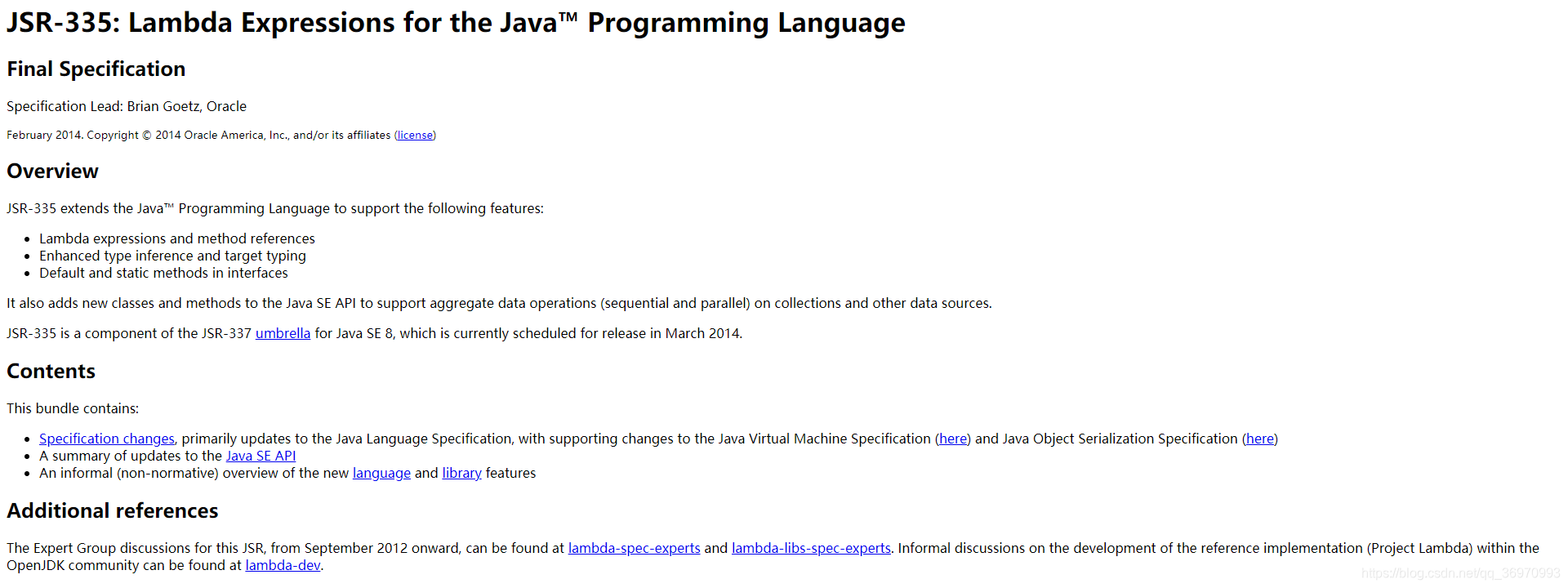Open the Specification changes link

(107, 439)
